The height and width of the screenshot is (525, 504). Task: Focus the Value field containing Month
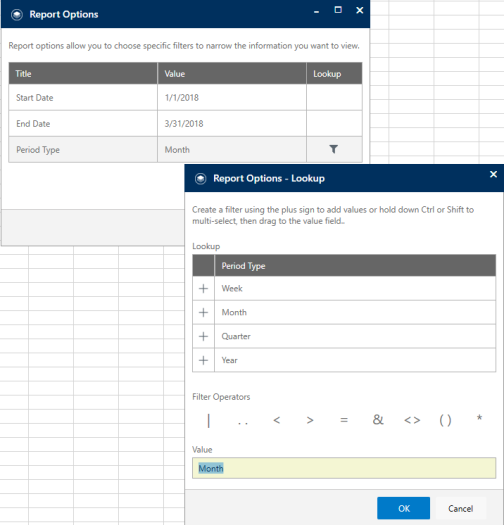344,468
